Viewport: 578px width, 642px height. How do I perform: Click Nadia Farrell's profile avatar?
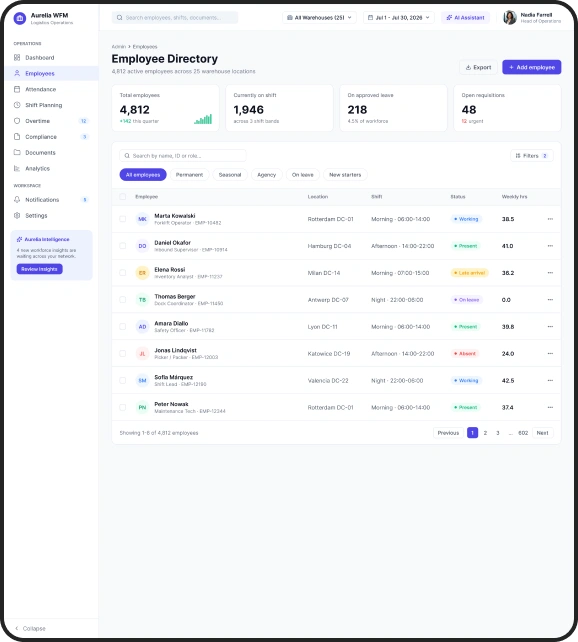(x=510, y=18)
